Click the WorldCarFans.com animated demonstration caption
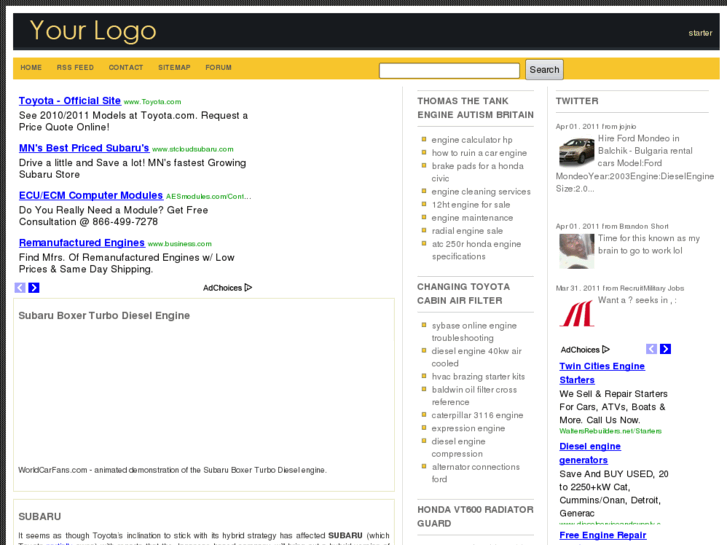 [172, 470]
